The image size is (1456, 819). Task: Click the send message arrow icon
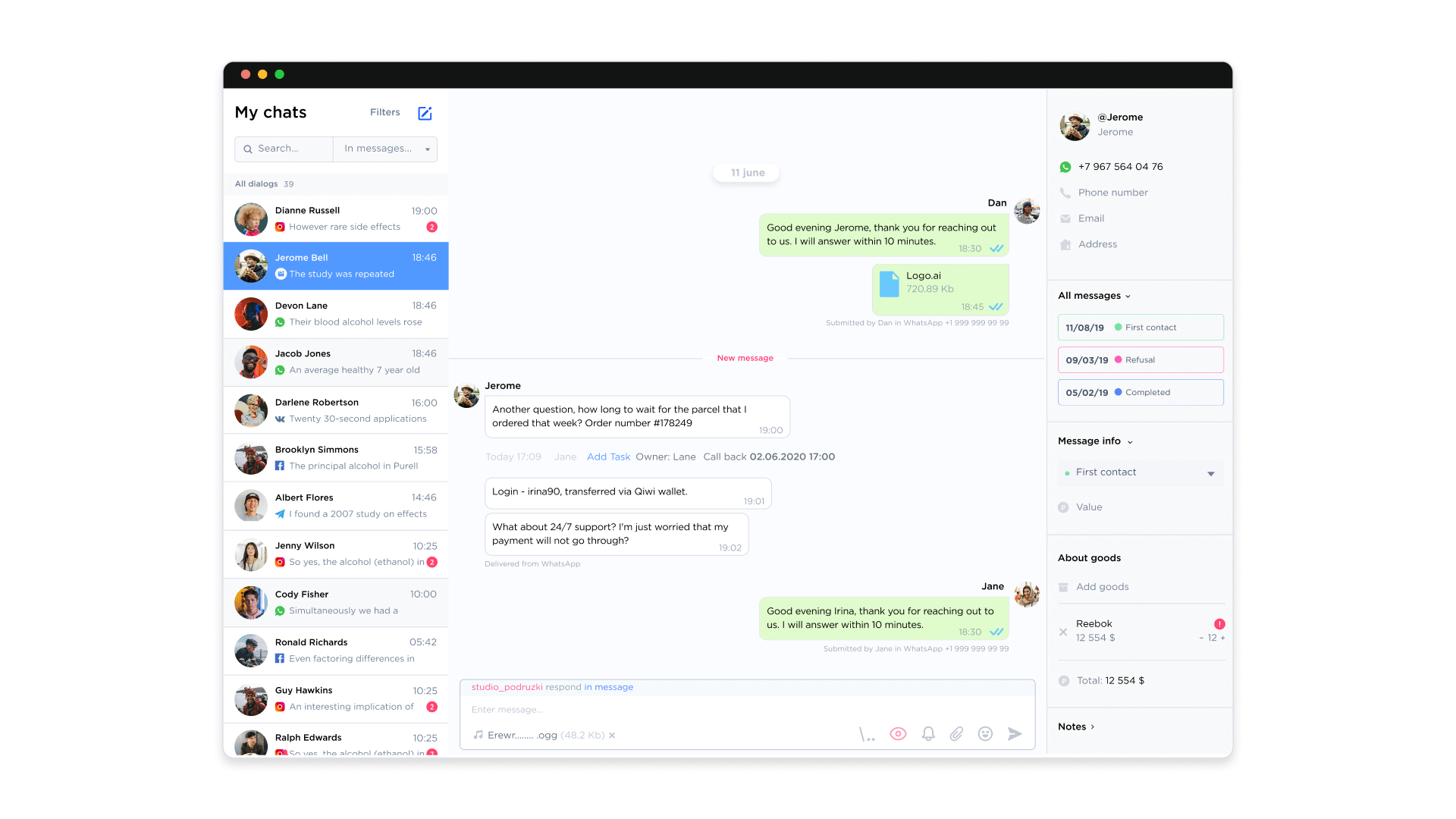tap(1015, 734)
